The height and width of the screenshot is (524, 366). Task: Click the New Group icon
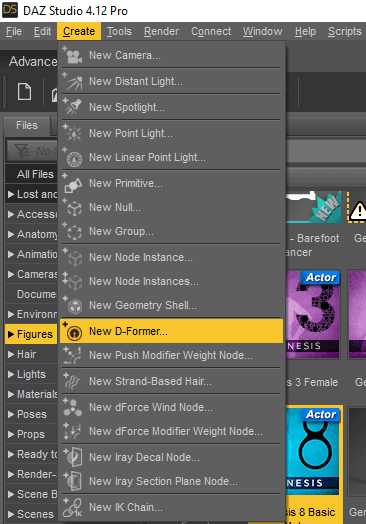[x=74, y=232]
